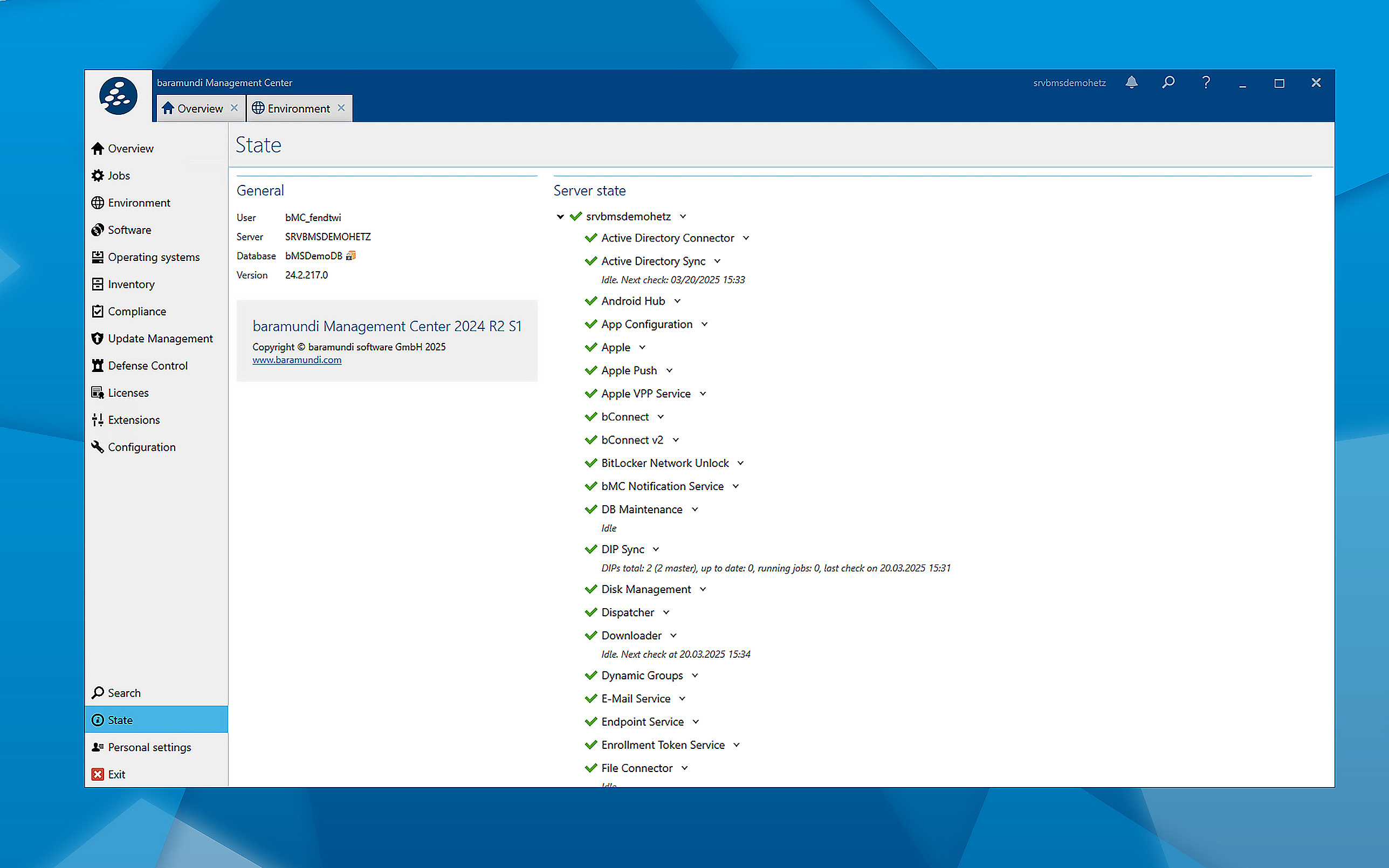The image size is (1389, 868).
Task: Open the search magnifier in title bar
Action: (1168, 82)
